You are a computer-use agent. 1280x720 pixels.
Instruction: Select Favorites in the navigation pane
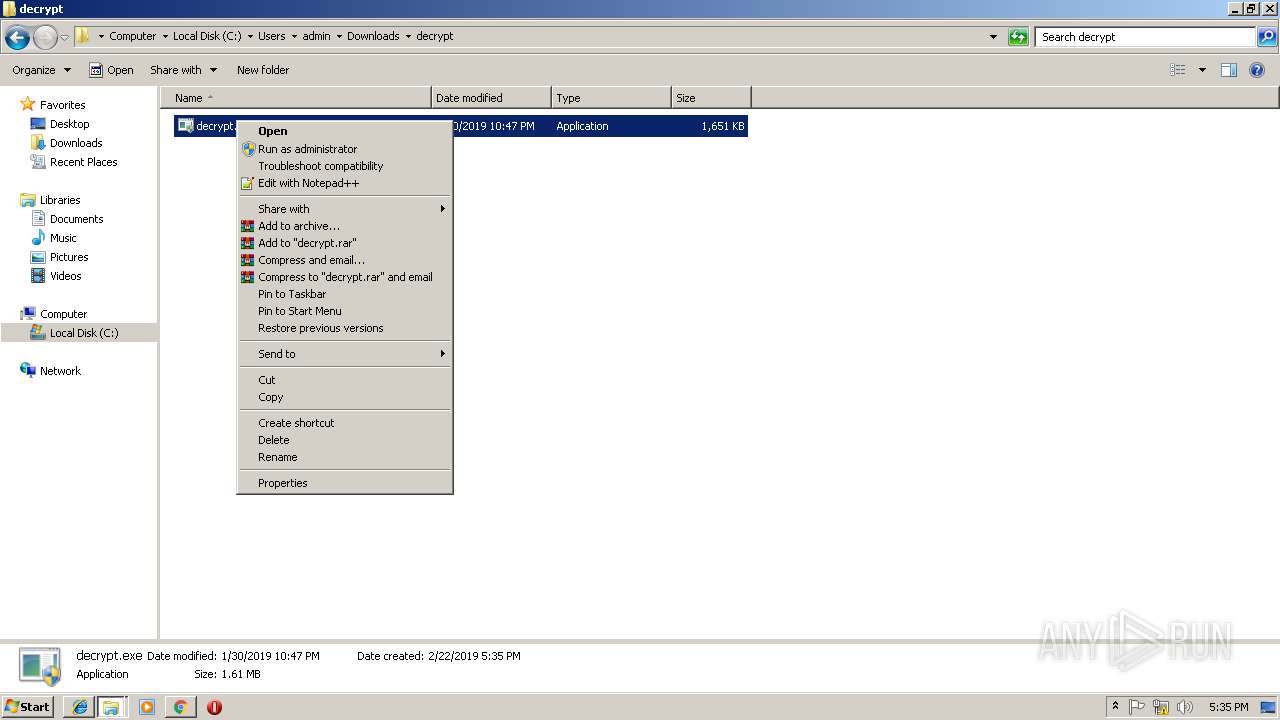pyautogui.click(x=62, y=105)
